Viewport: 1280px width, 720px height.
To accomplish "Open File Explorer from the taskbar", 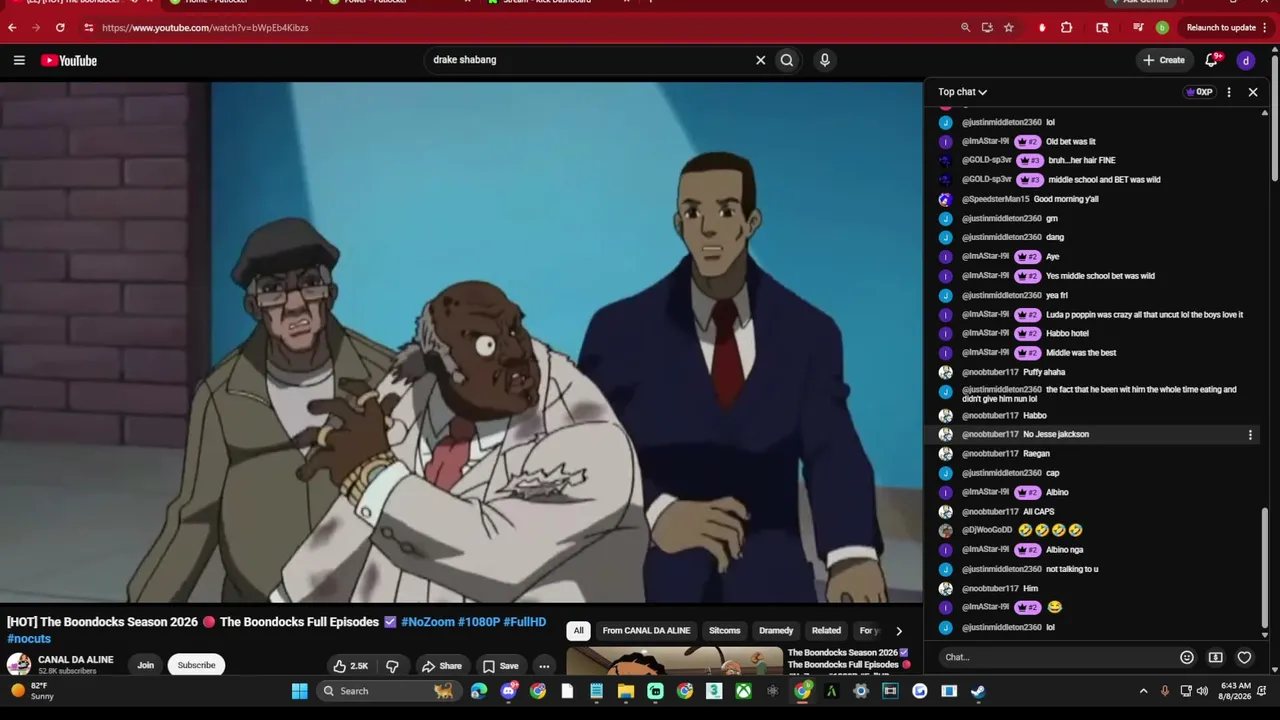I will 626,691.
